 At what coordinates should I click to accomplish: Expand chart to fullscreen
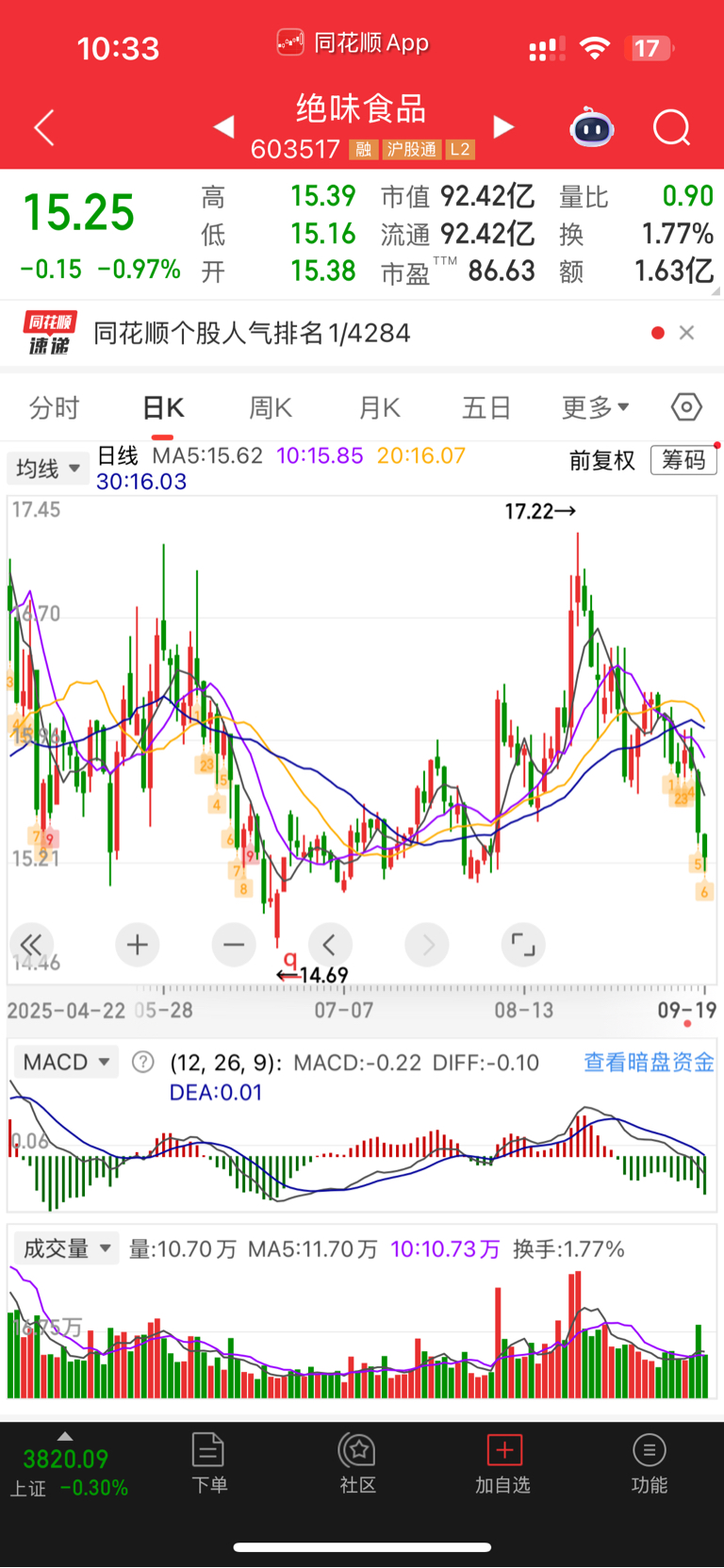(523, 945)
